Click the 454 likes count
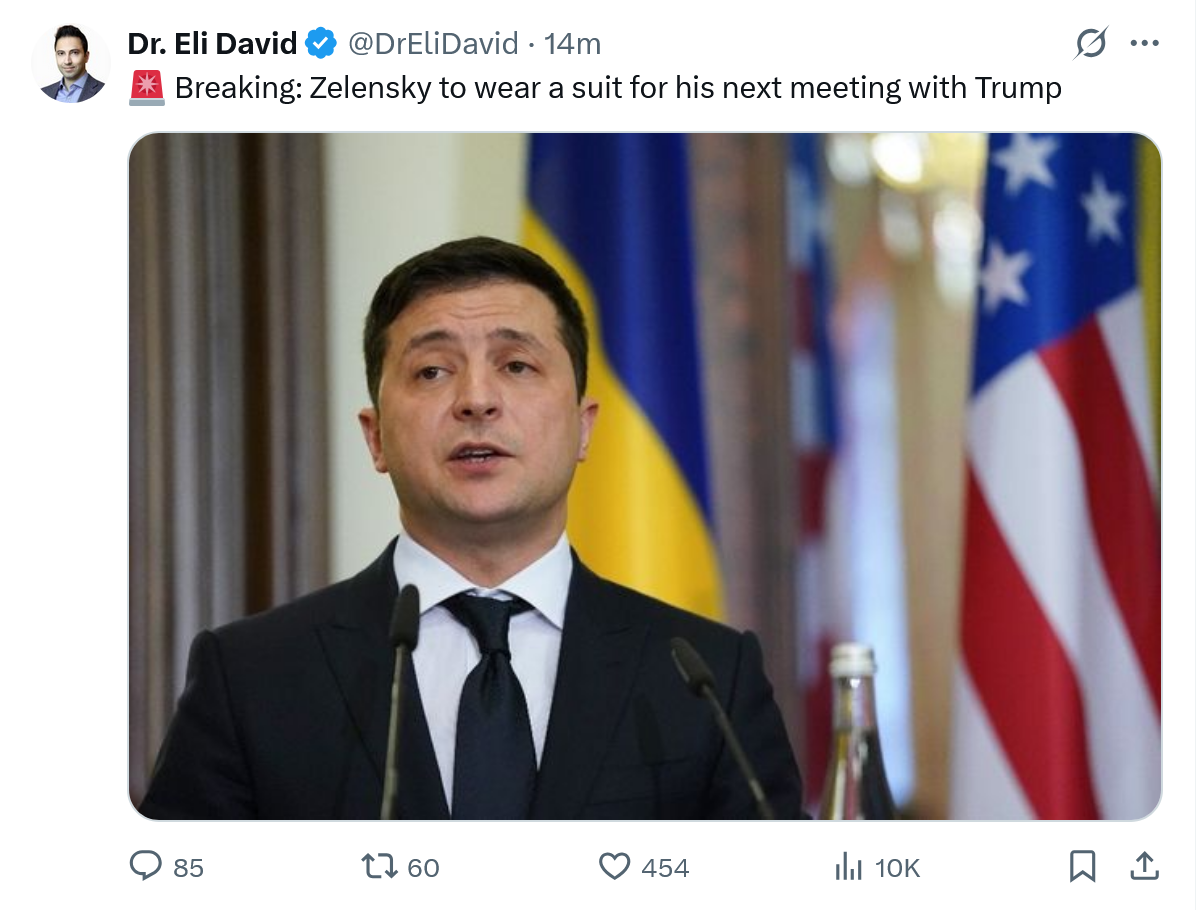 pyautogui.click(x=665, y=868)
